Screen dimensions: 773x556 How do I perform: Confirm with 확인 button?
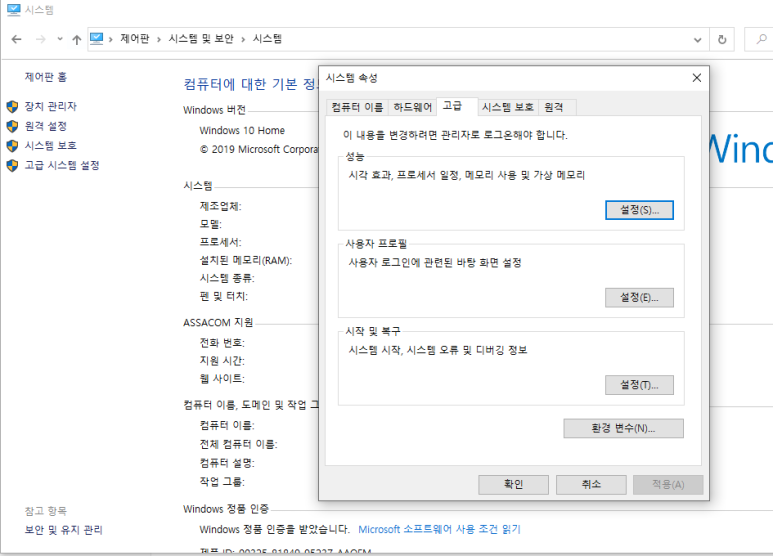pyautogui.click(x=513, y=485)
